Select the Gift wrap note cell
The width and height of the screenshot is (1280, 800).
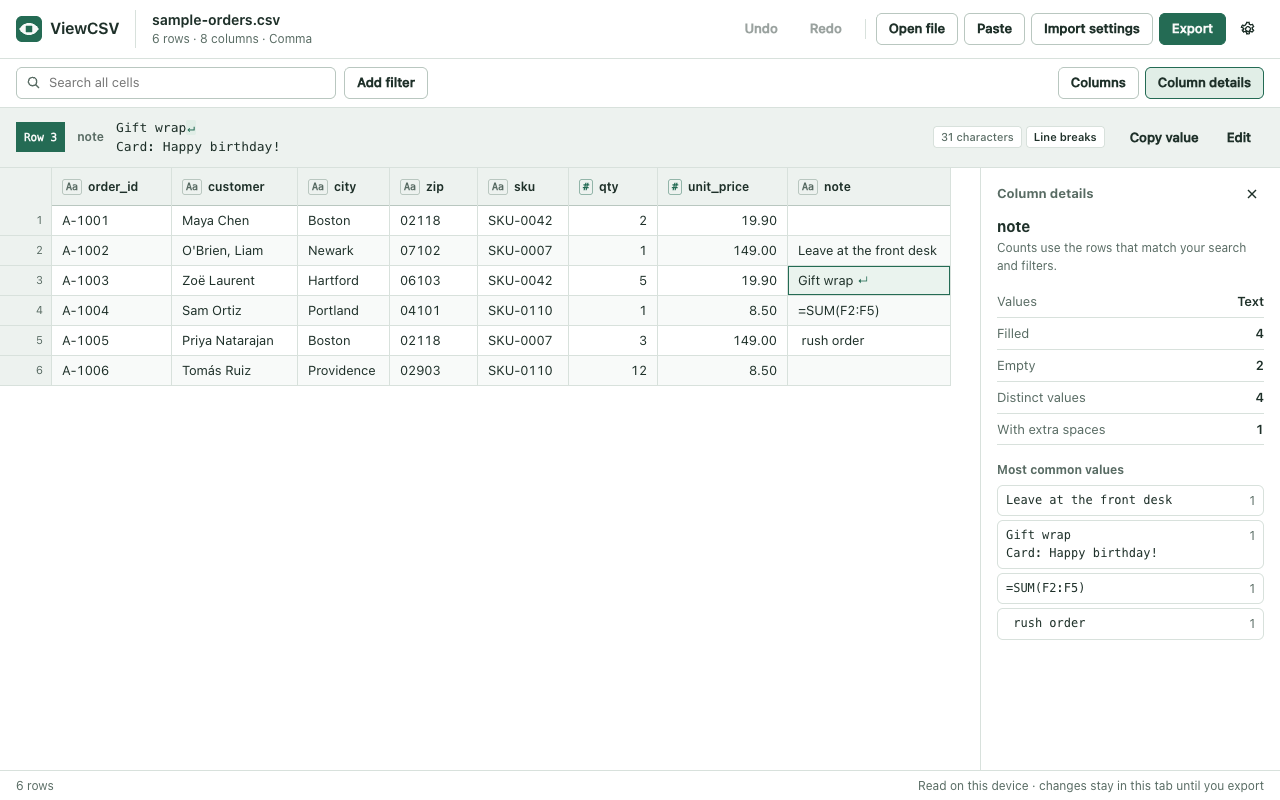tap(869, 281)
